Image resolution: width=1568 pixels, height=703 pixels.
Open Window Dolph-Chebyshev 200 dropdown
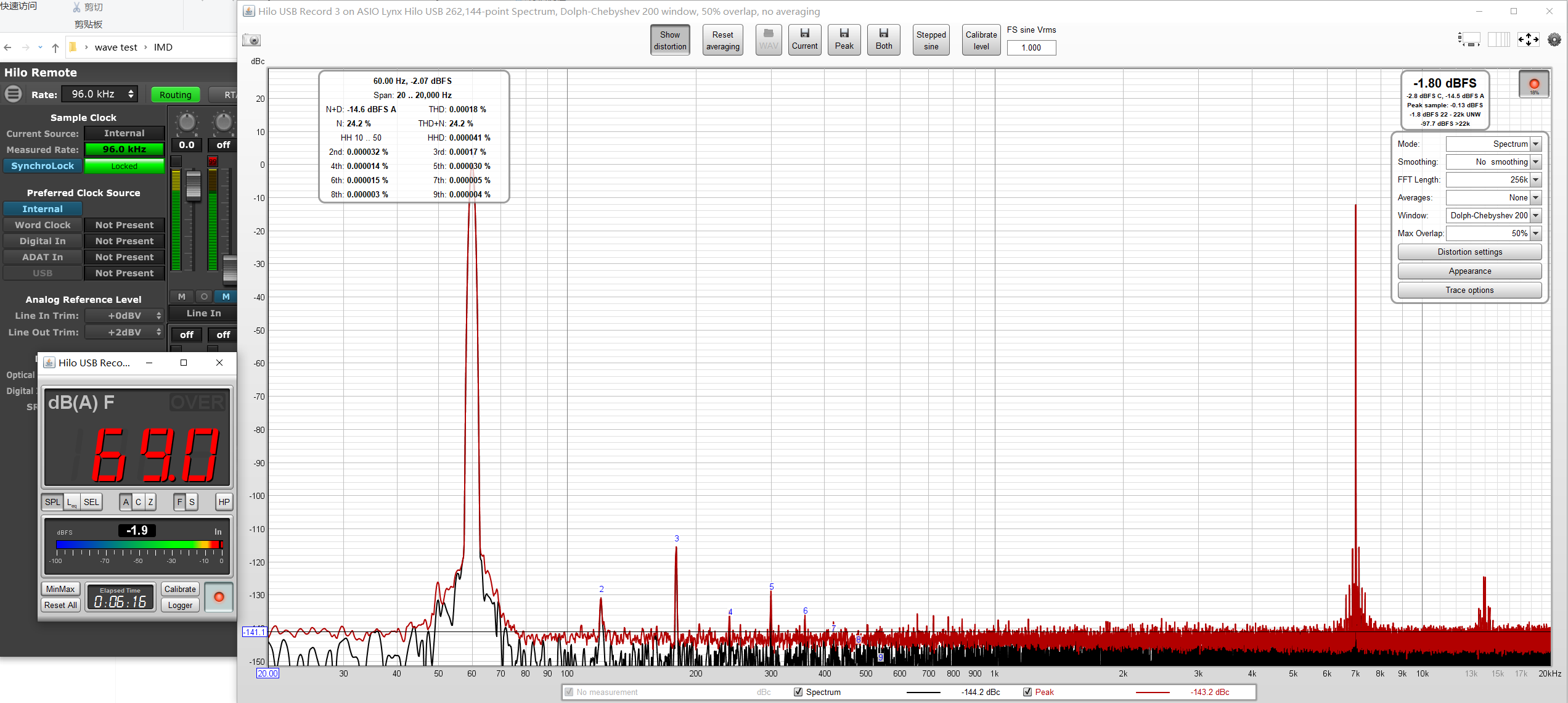tap(1493, 215)
